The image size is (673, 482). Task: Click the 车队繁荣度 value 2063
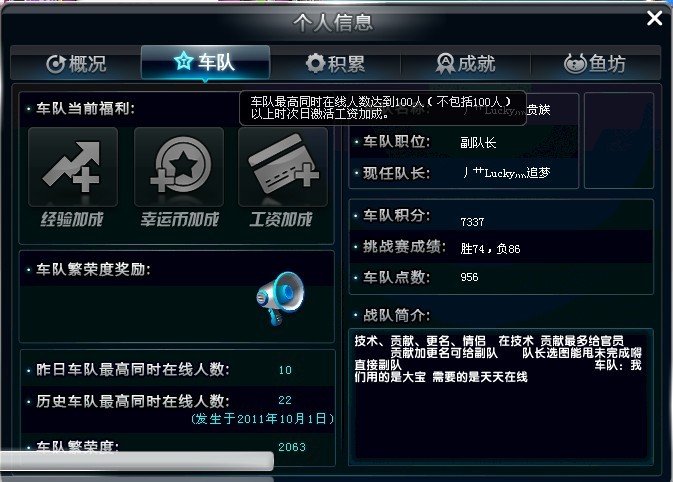click(x=292, y=447)
